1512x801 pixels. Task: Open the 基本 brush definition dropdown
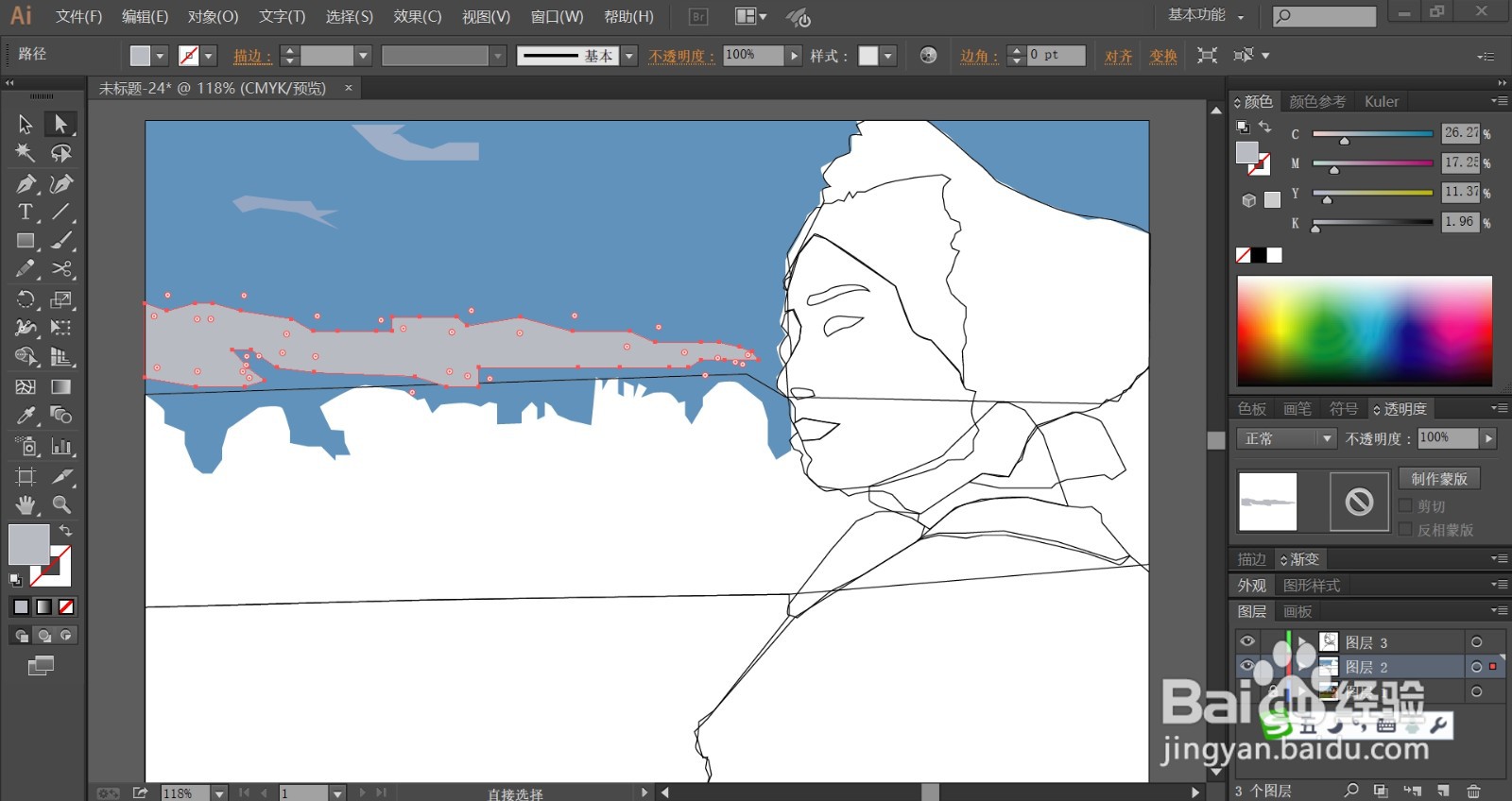pos(629,56)
